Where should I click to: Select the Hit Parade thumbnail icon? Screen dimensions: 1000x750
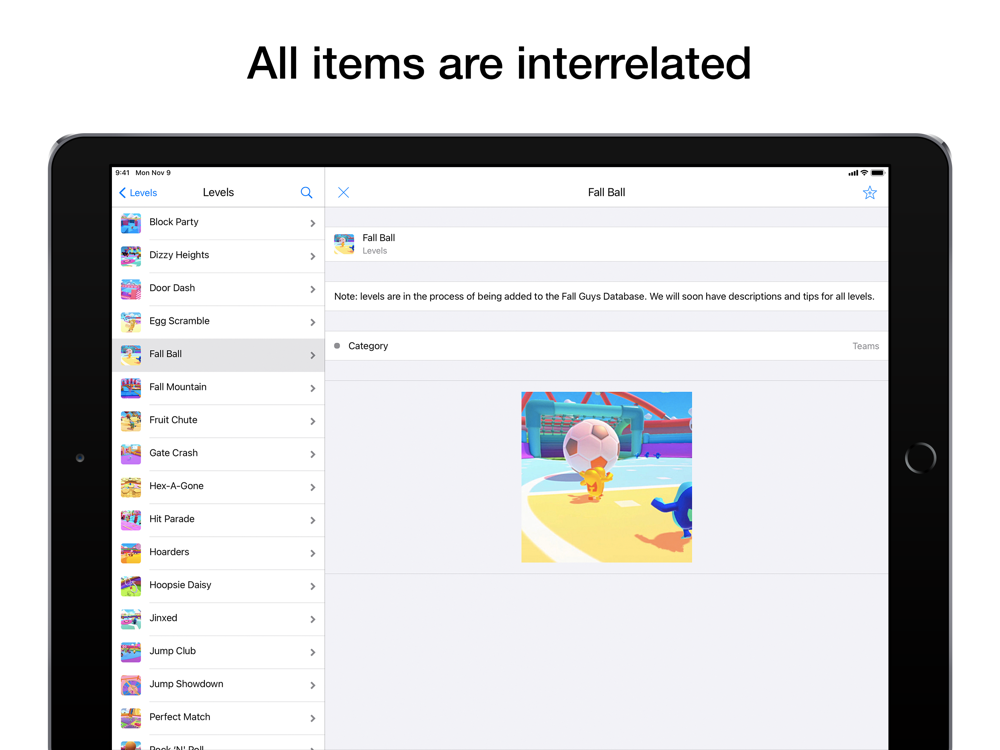click(131, 520)
